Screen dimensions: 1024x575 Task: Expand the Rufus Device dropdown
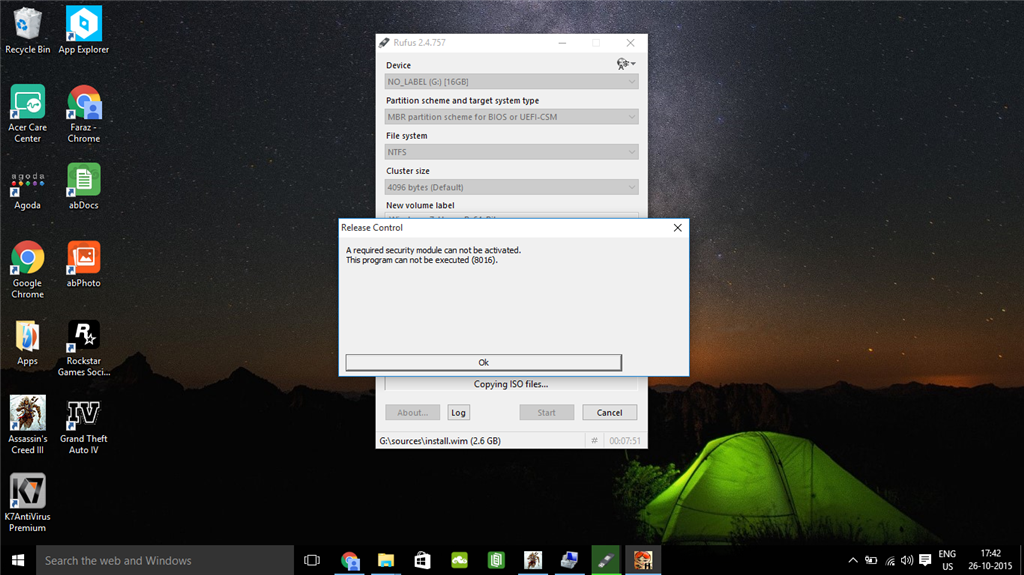(x=511, y=82)
